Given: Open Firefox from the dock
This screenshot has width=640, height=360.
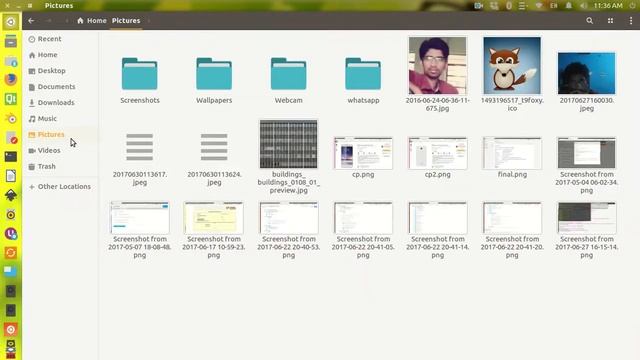Looking at the screenshot, I should [x=11, y=79].
